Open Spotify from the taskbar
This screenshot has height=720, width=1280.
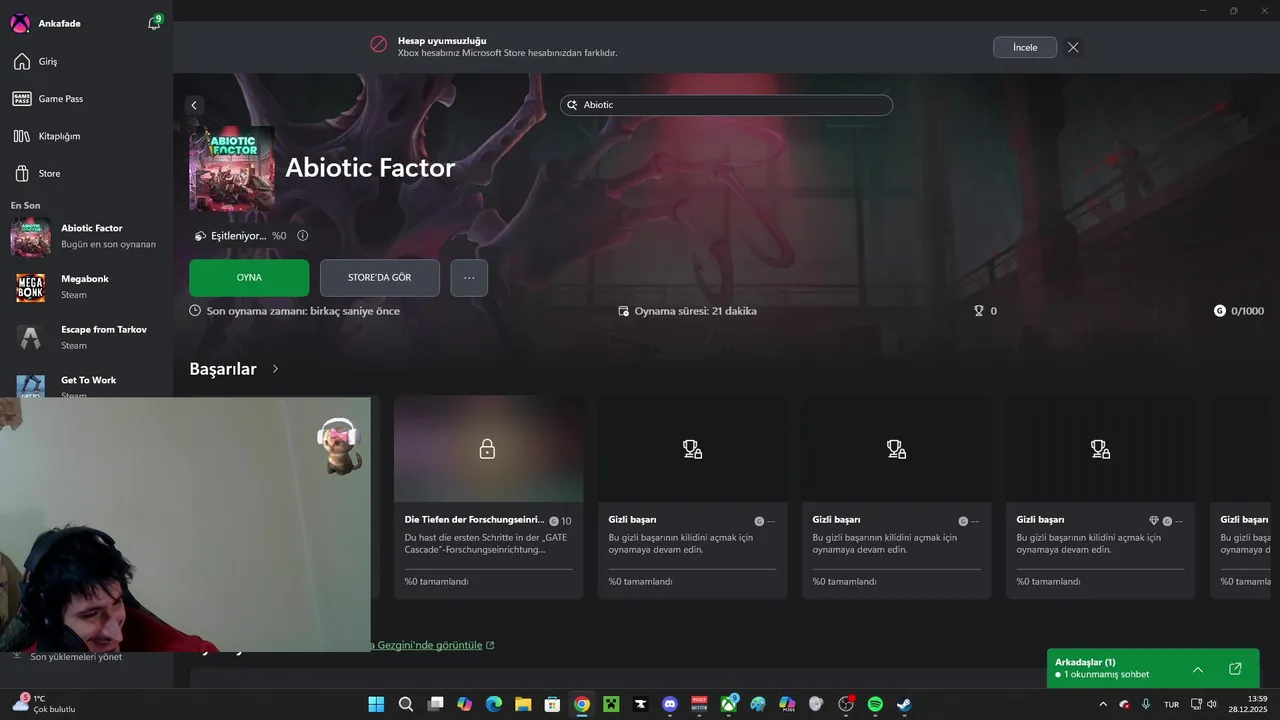875,704
